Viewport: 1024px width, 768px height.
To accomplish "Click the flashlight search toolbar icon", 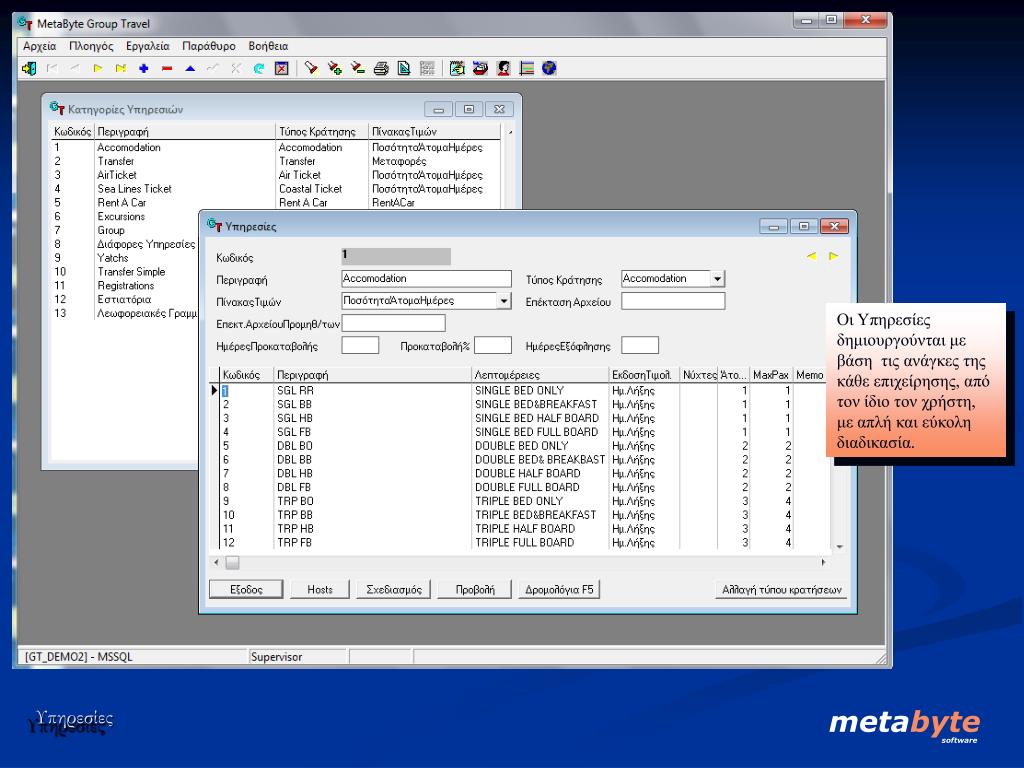I will coord(312,68).
